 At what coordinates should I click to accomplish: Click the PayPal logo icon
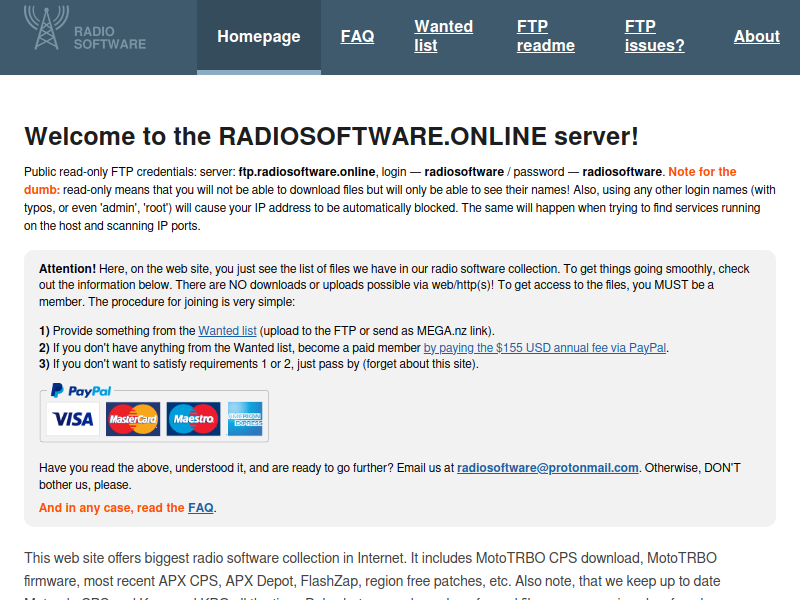click(x=81, y=391)
